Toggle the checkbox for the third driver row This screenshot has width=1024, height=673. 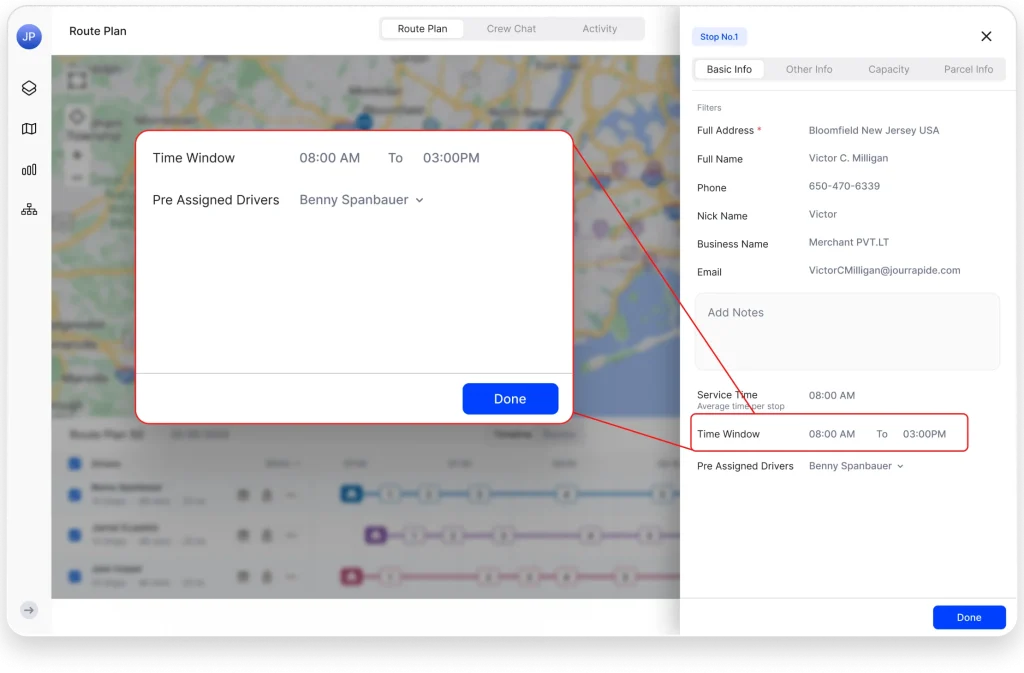(x=75, y=576)
